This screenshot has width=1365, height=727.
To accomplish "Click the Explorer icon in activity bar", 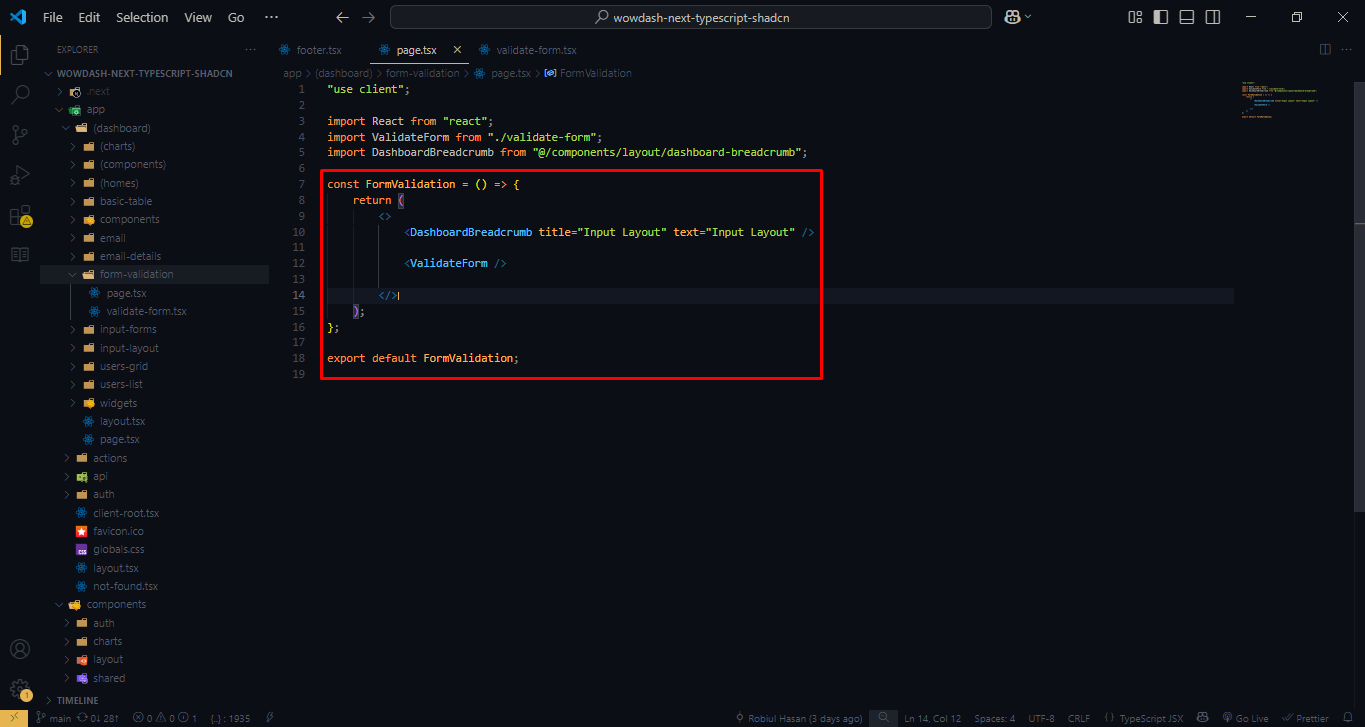I will (x=19, y=55).
